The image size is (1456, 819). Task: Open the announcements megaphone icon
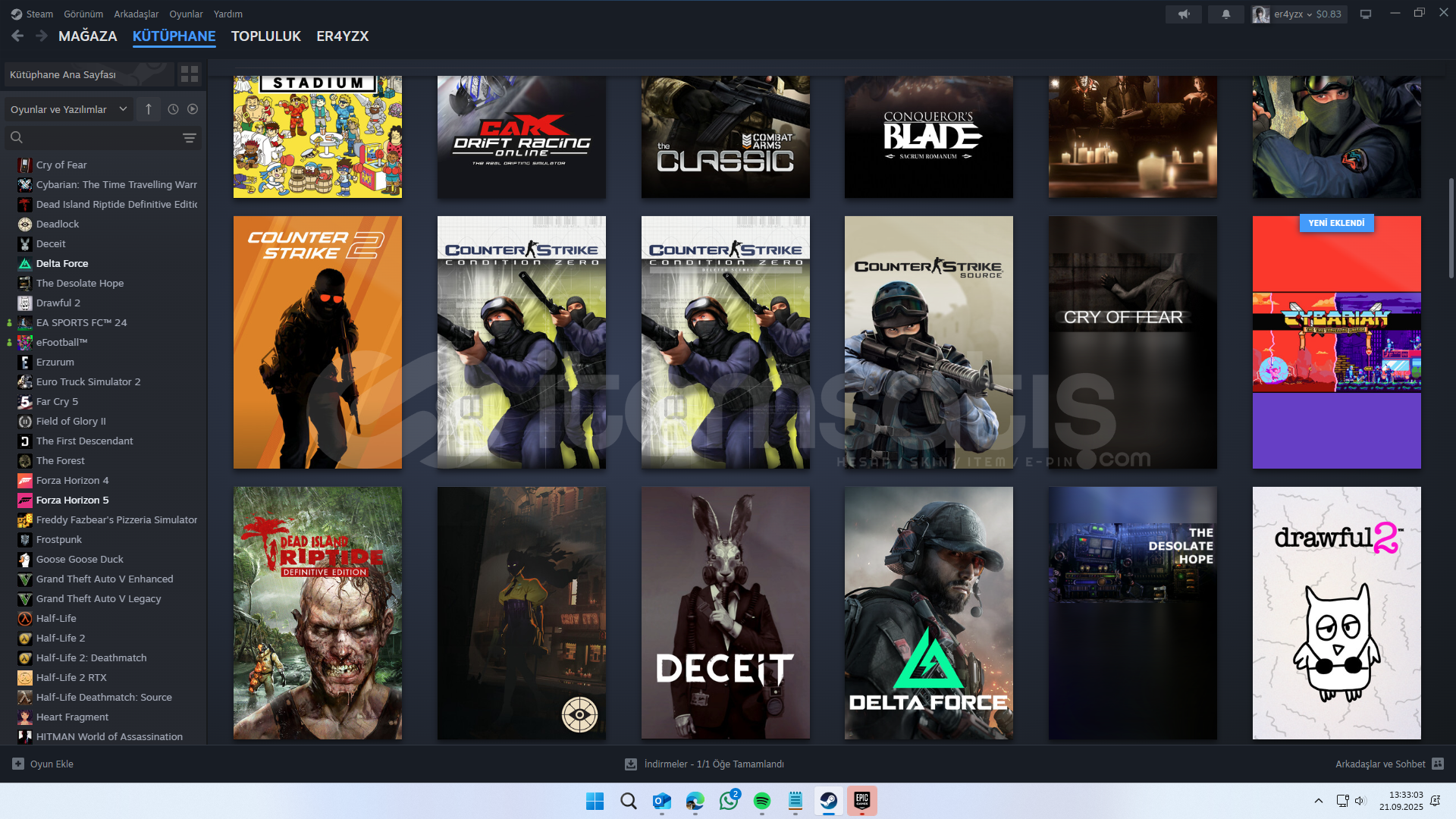coord(1184,14)
